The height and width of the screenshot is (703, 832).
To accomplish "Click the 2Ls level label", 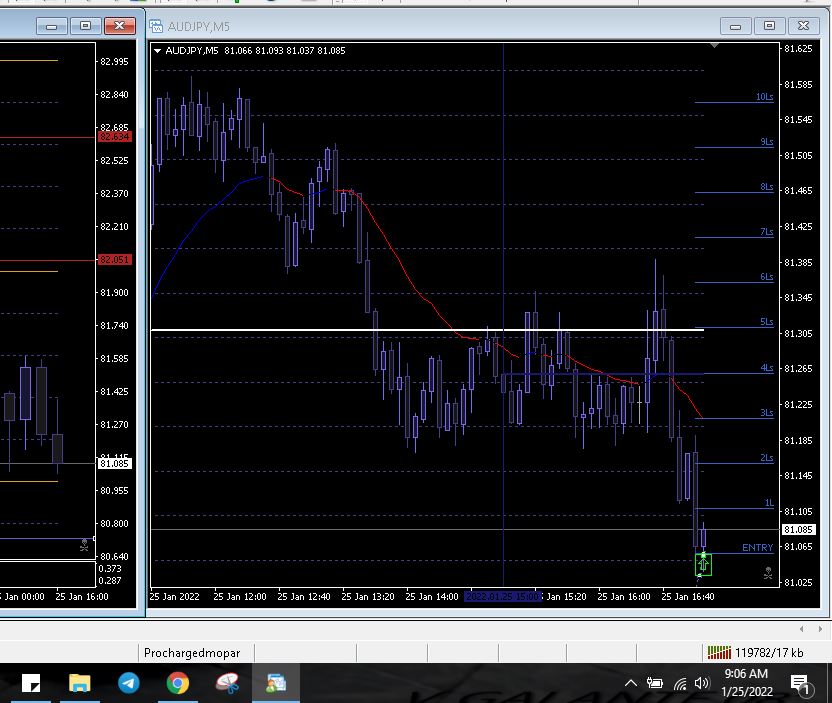I will pos(767,457).
